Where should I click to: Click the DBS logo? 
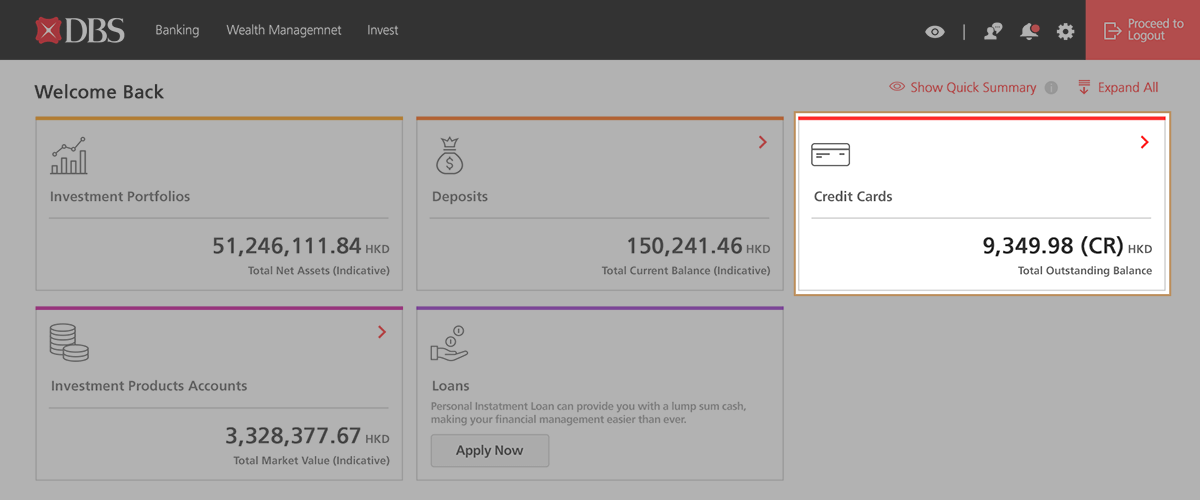coord(80,30)
